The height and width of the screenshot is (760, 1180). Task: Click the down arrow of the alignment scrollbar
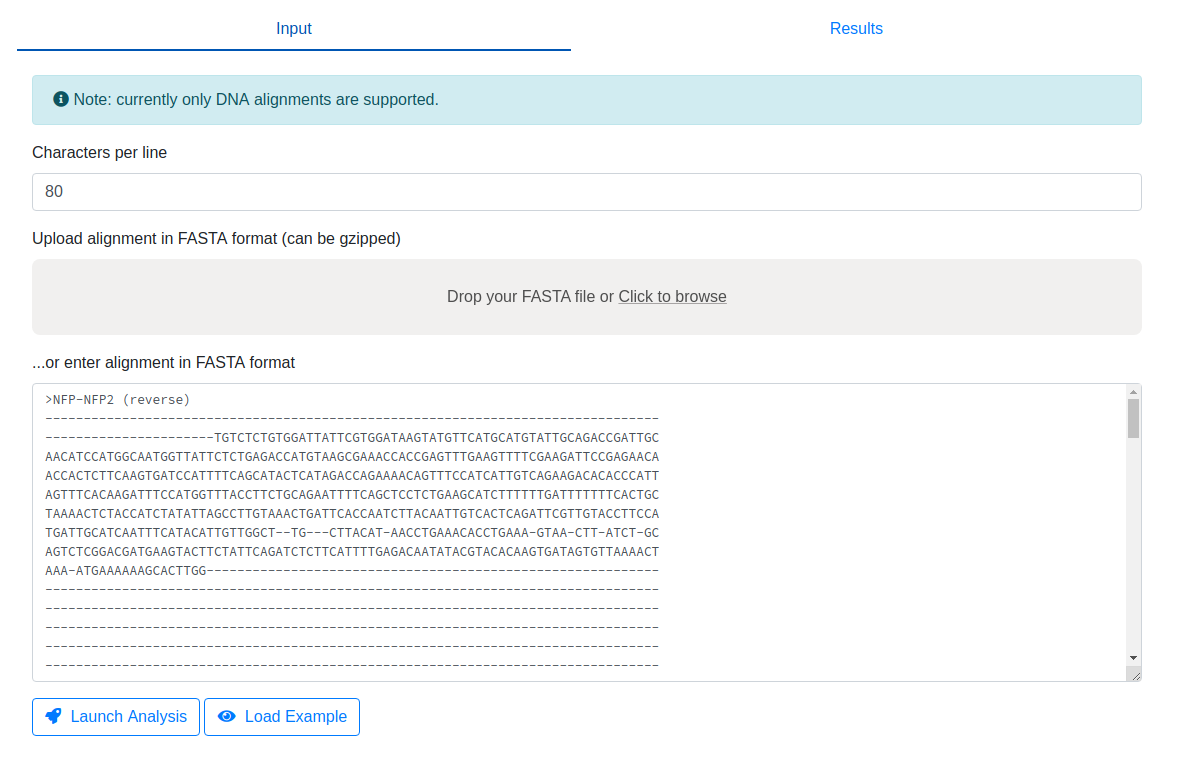tap(1133, 657)
